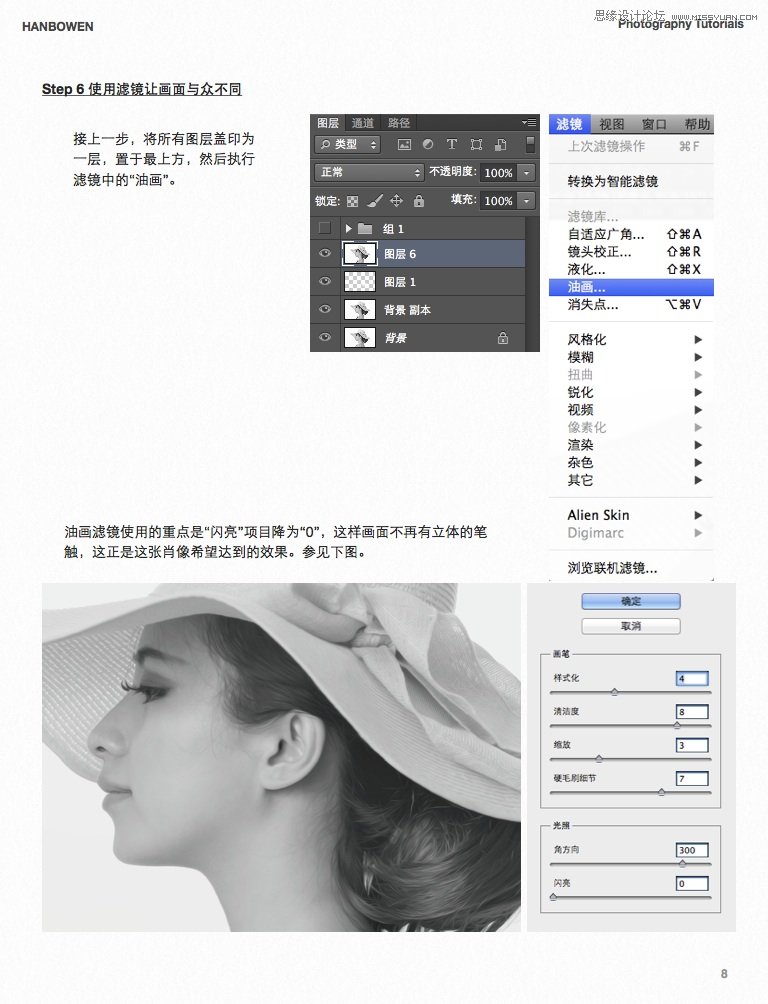The height and width of the screenshot is (1004, 768).
Task: Switch to the 路径 tab
Action: tap(398, 123)
